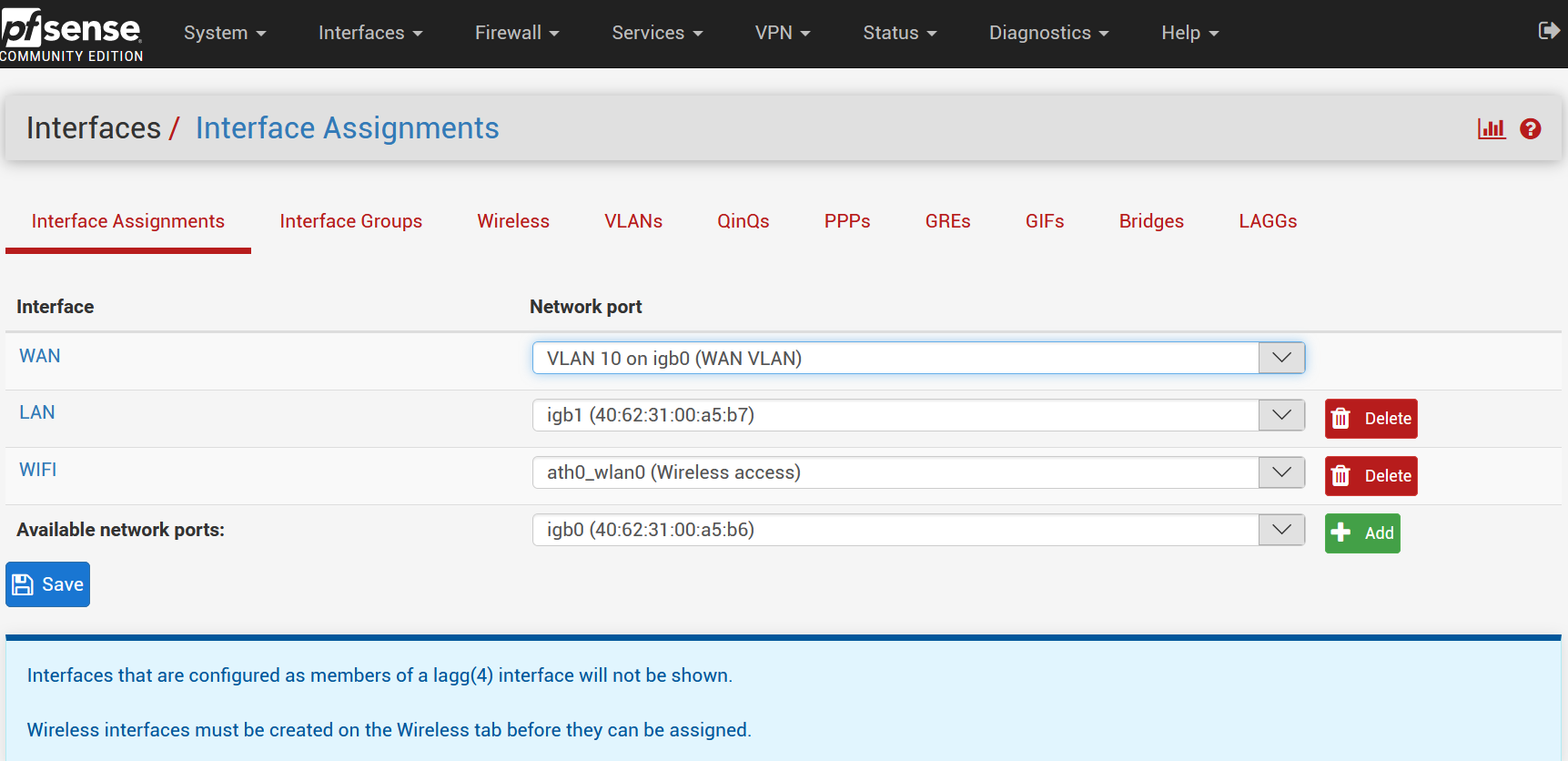This screenshot has height=761, width=1568.
Task: Click the logout icon in navbar
Action: (1548, 32)
